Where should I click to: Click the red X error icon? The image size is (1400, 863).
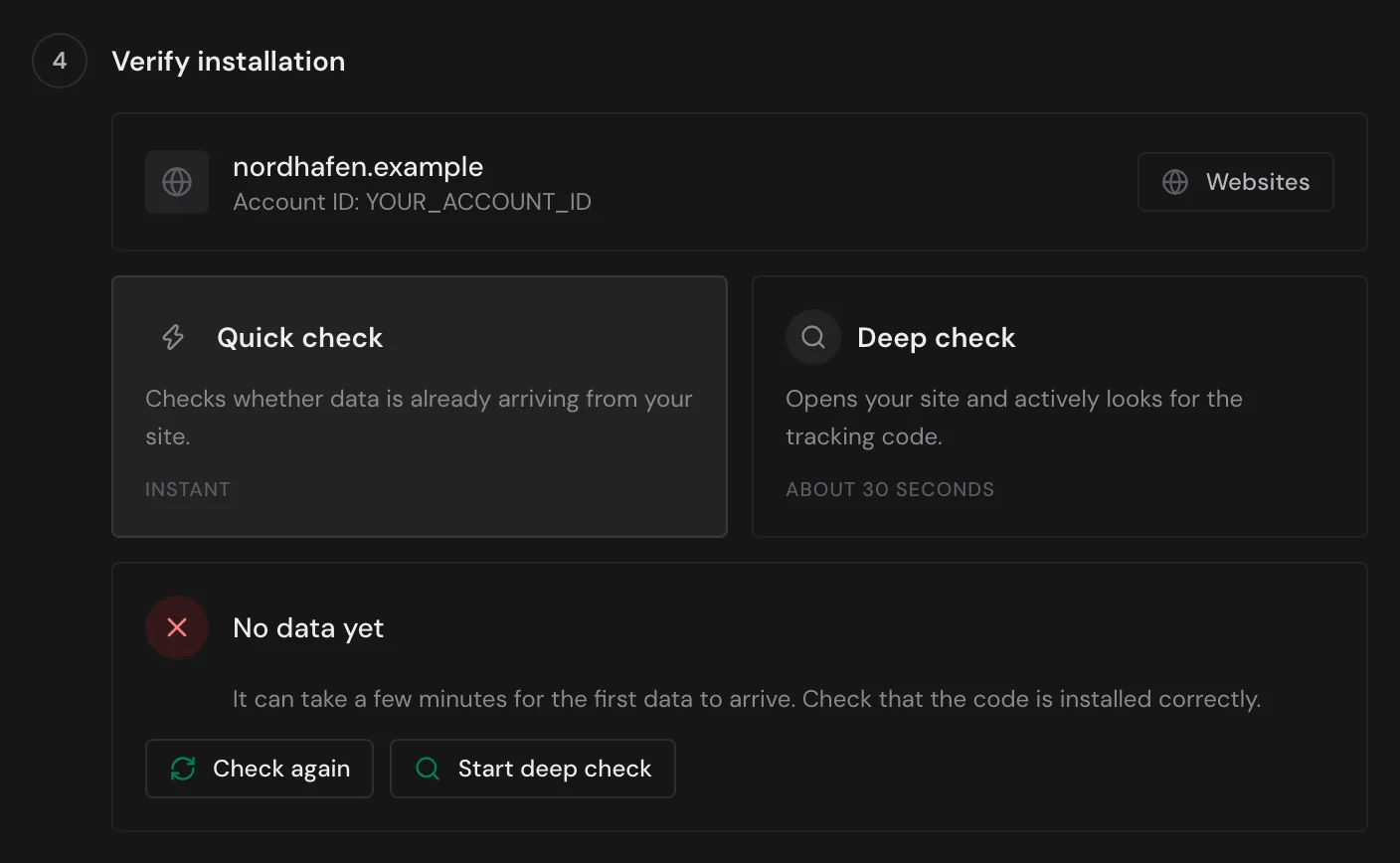point(177,627)
